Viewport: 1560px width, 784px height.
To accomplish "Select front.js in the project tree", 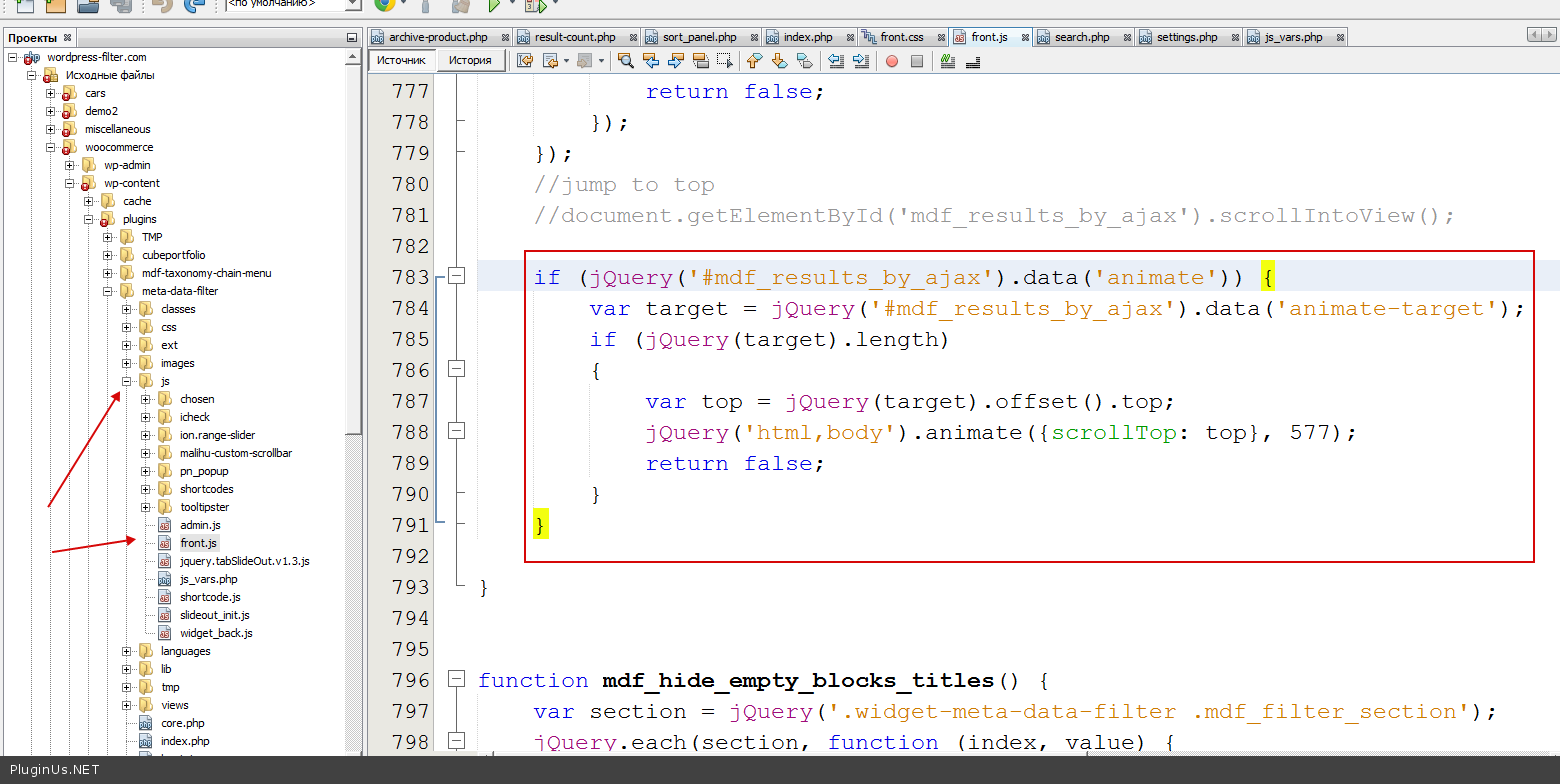I will coord(198,543).
